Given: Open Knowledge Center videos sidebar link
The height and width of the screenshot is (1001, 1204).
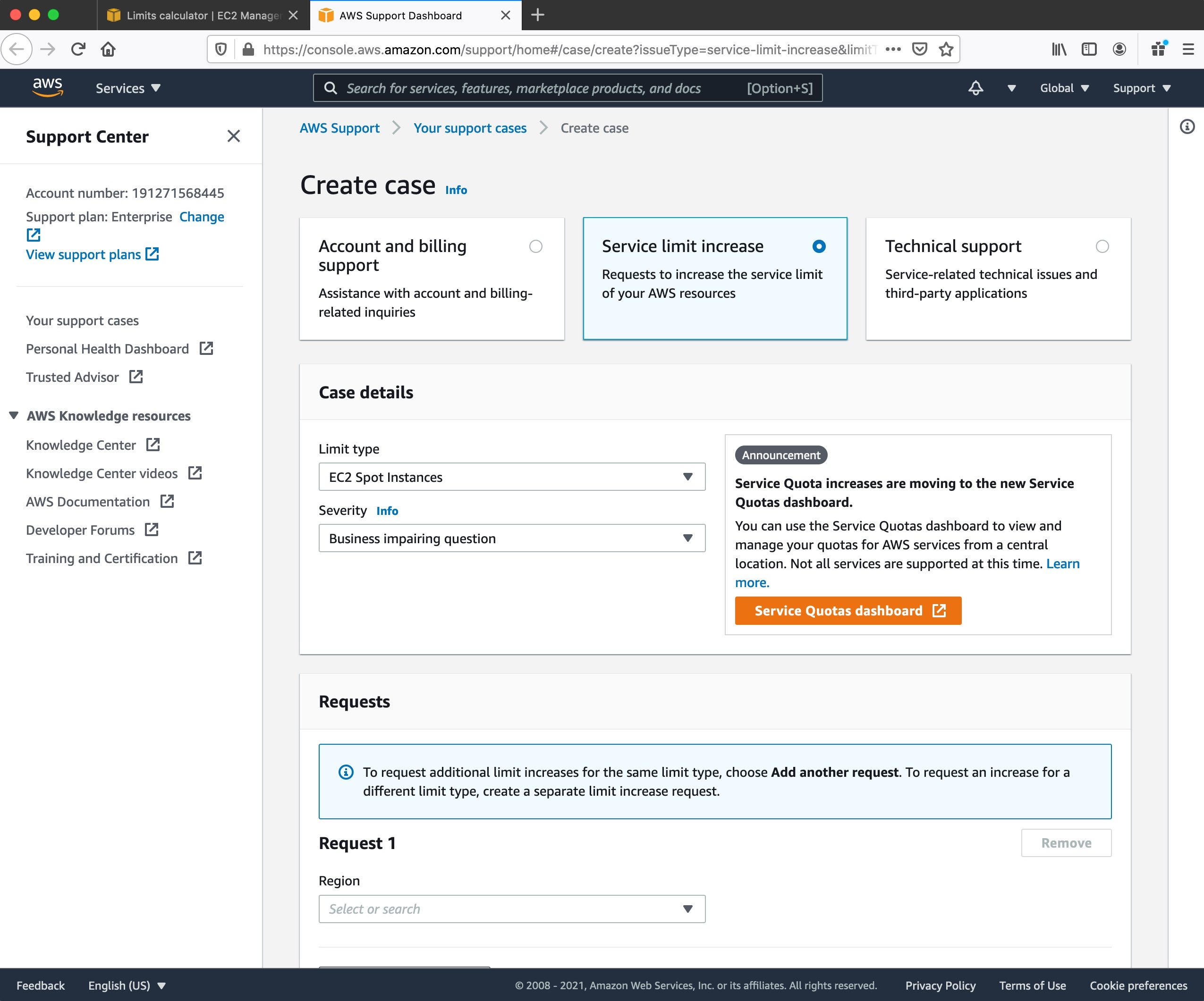Looking at the screenshot, I should click(x=102, y=473).
